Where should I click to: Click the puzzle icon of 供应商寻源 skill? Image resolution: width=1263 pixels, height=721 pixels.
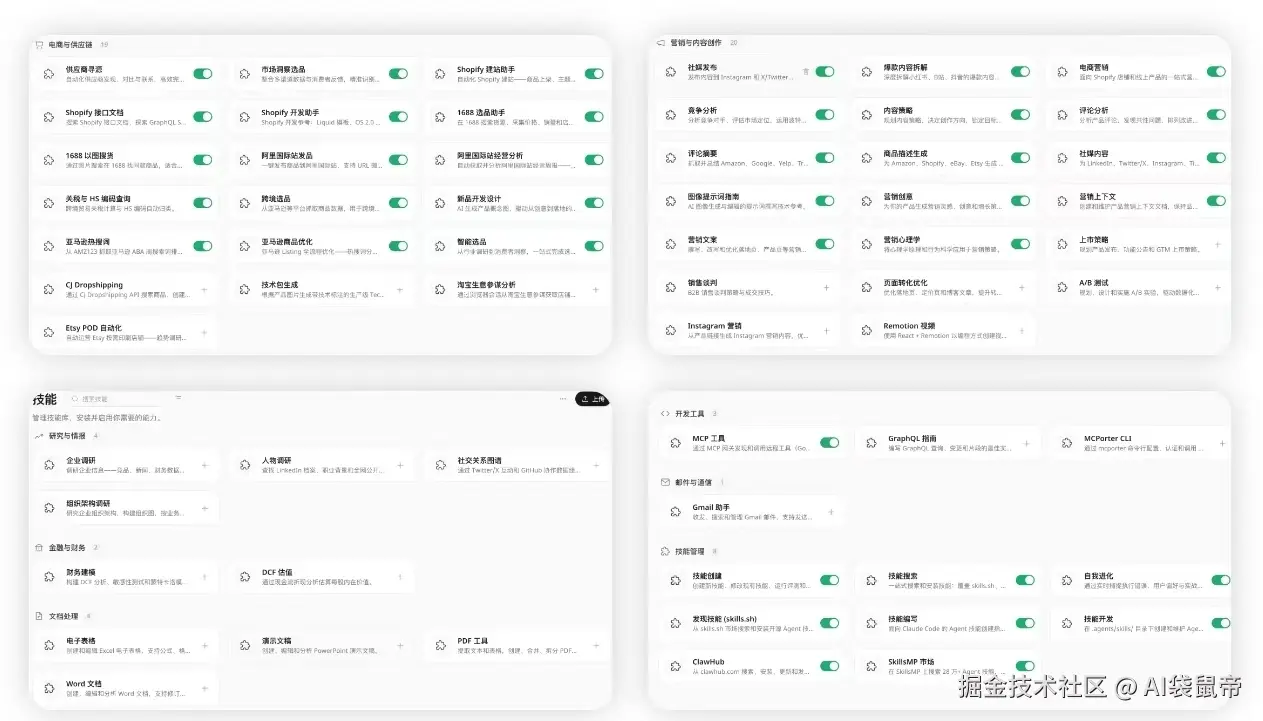(x=49, y=75)
